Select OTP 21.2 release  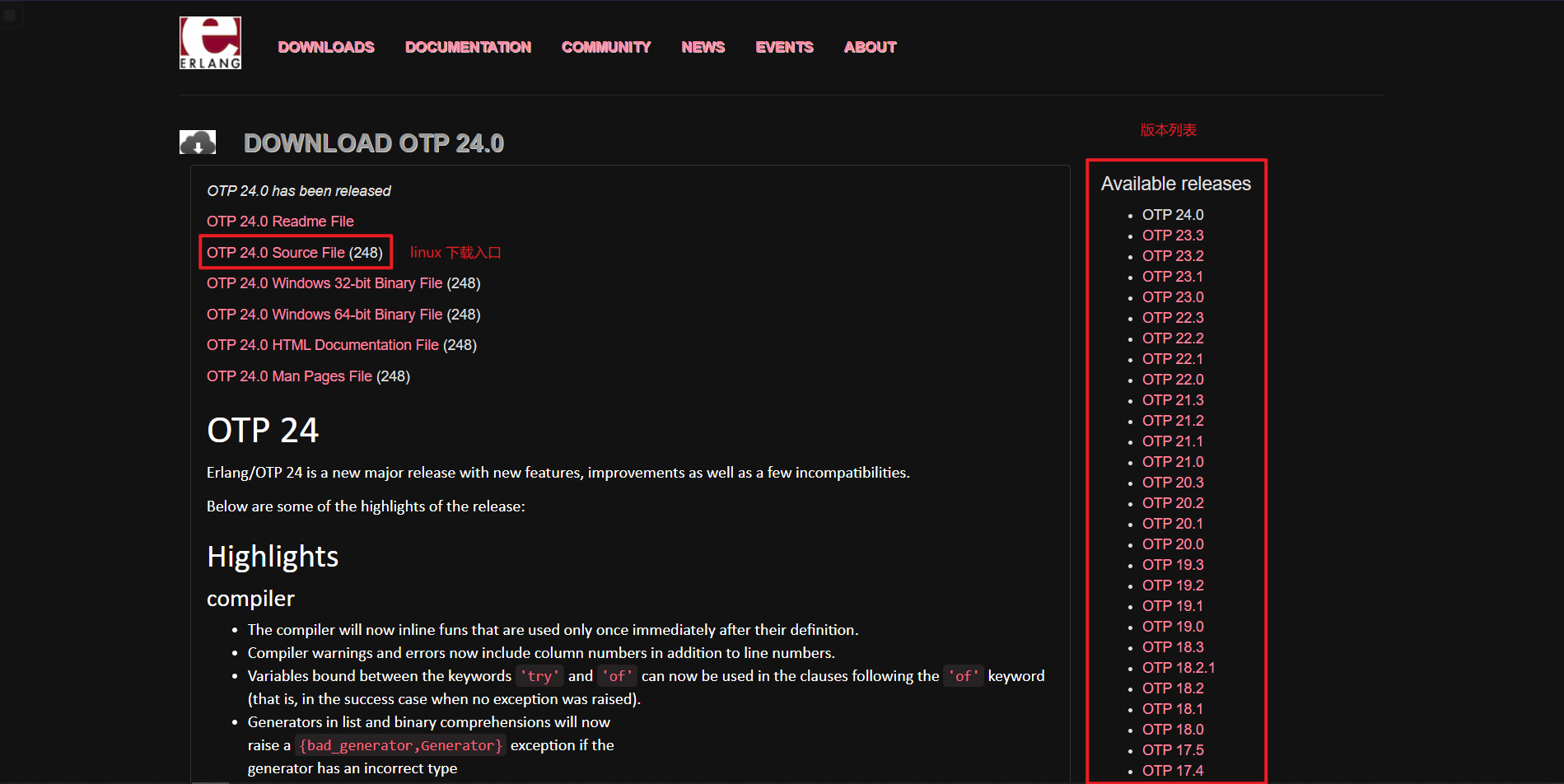click(1173, 421)
